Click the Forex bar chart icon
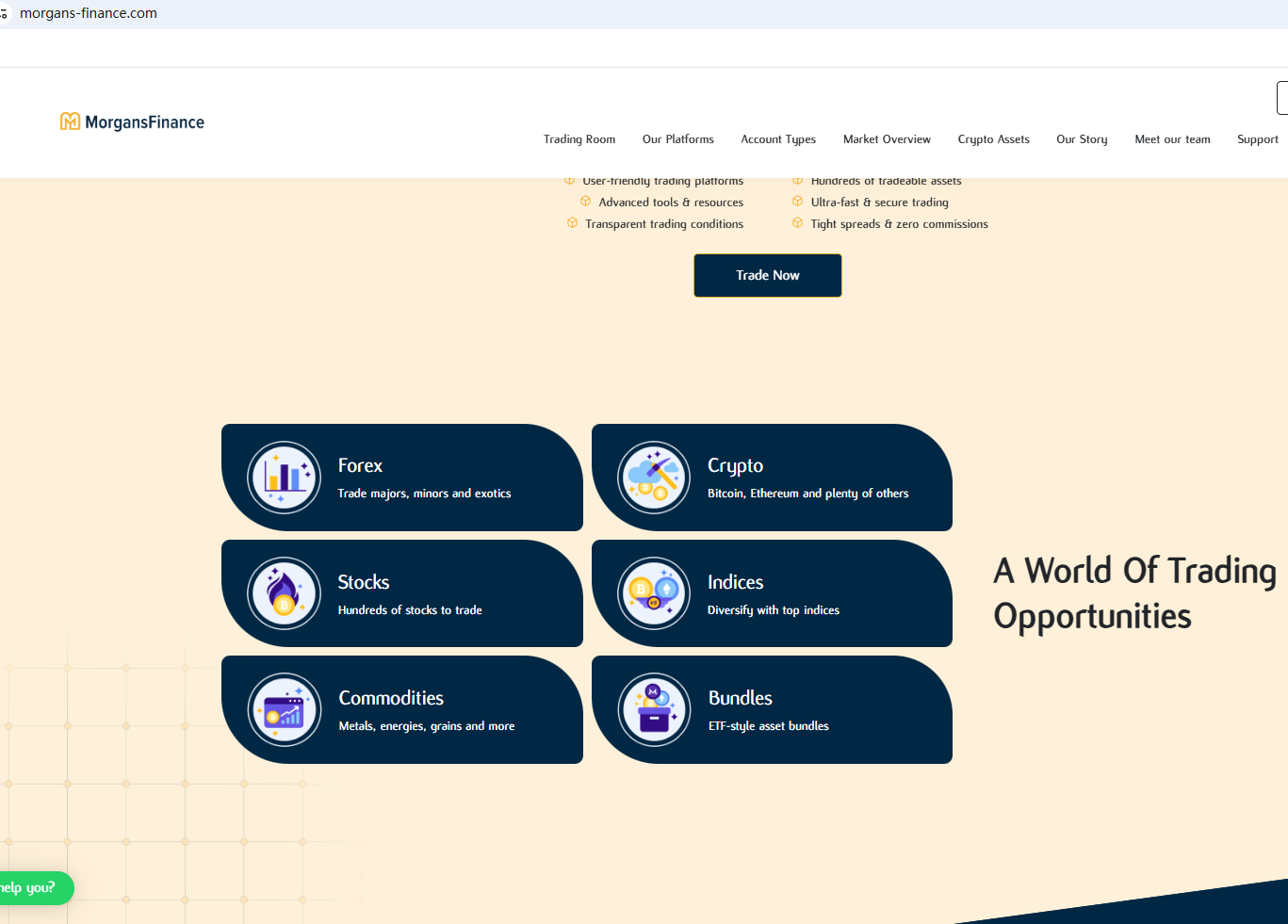The width and height of the screenshot is (1288, 924). coord(285,478)
